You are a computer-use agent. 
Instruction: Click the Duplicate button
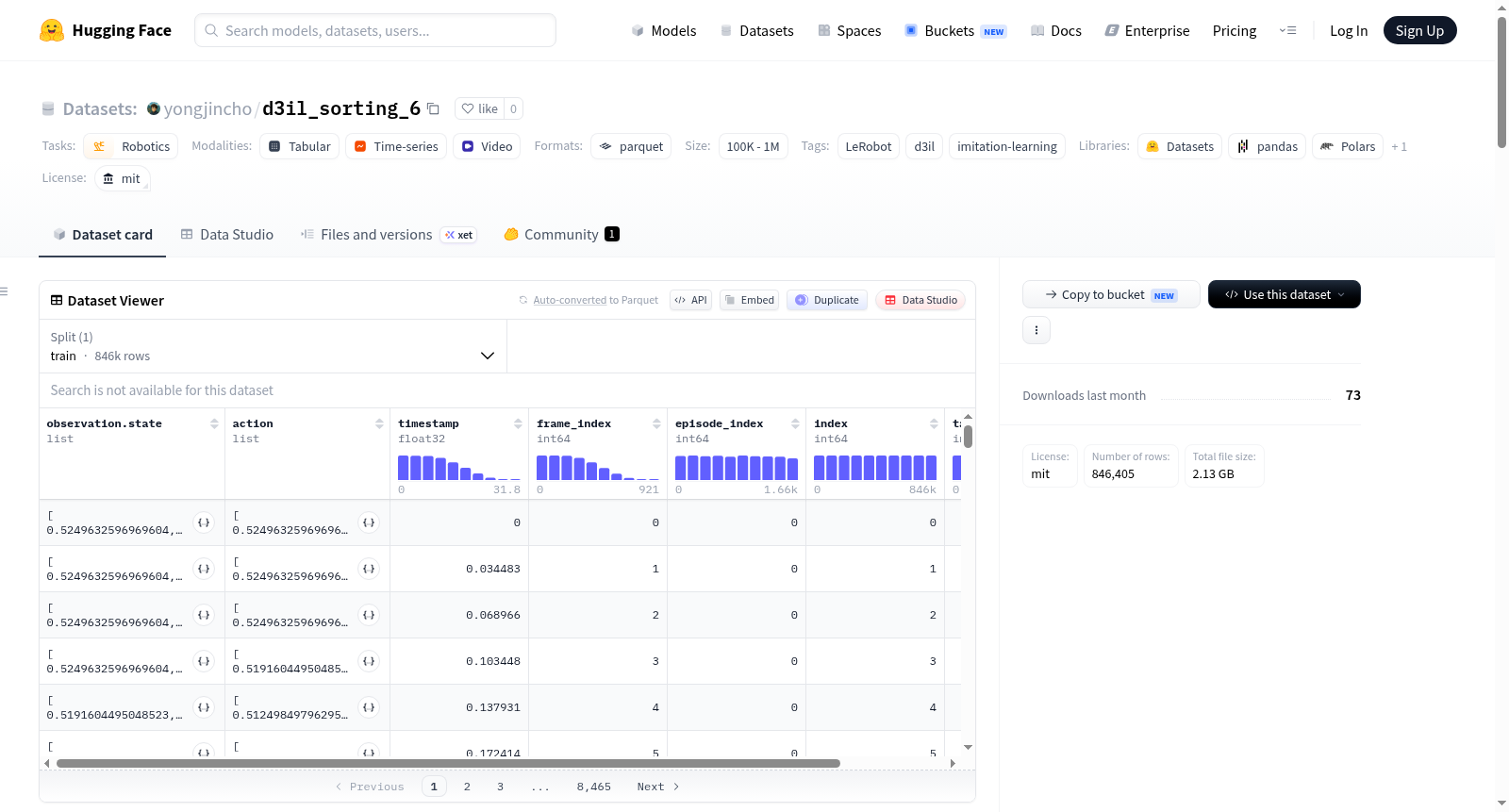[827, 300]
